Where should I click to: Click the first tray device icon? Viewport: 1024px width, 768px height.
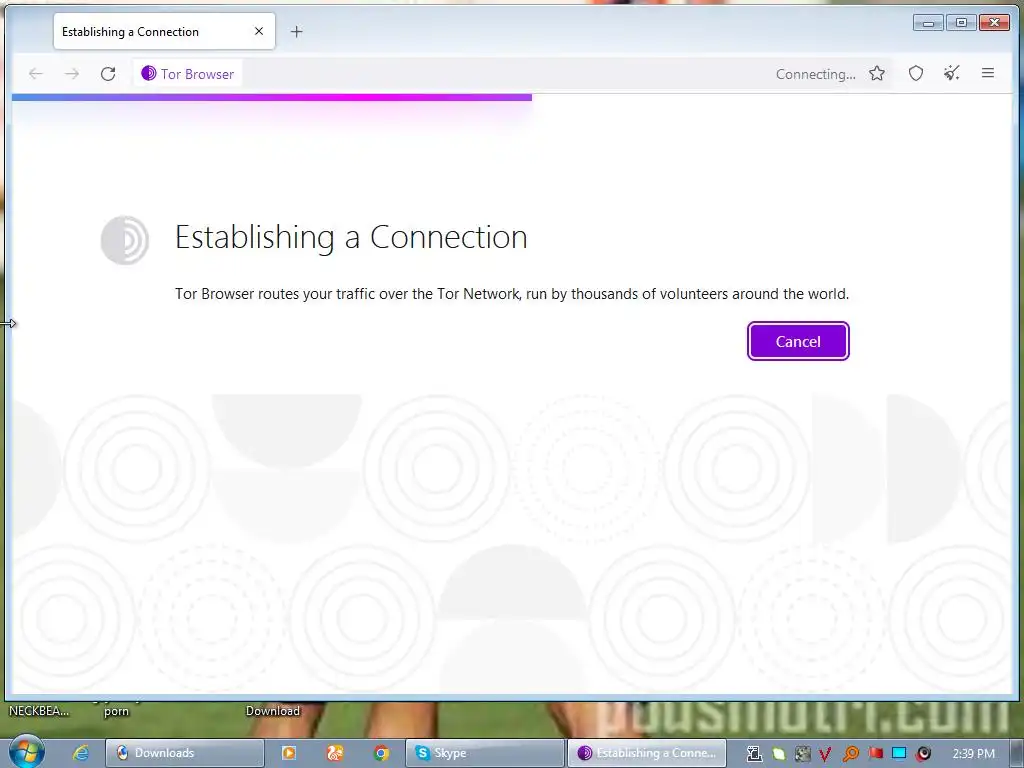point(754,754)
